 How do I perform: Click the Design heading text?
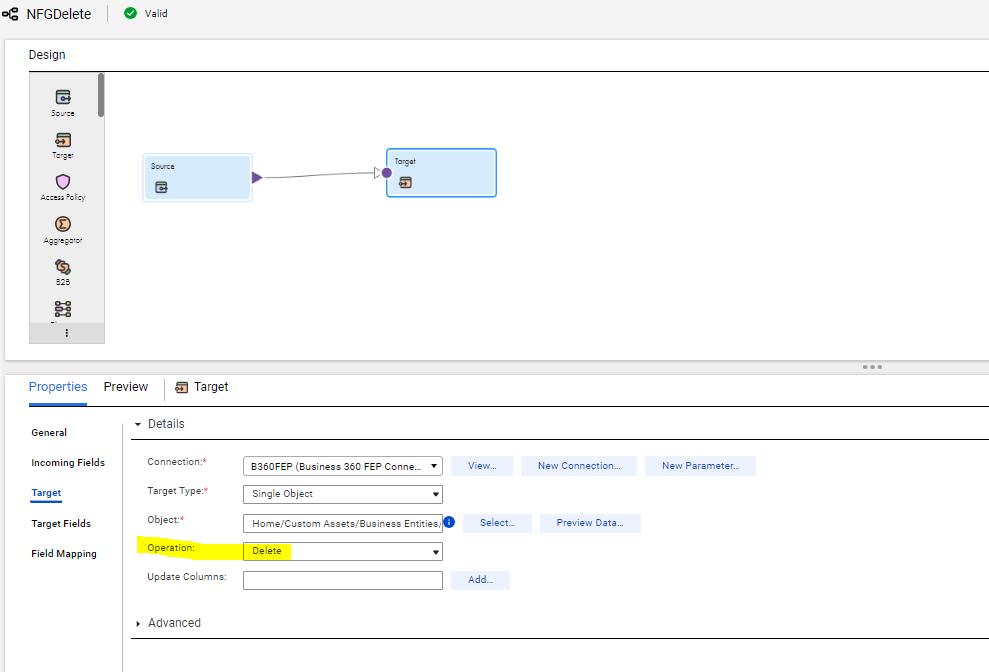click(x=47, y=55)
